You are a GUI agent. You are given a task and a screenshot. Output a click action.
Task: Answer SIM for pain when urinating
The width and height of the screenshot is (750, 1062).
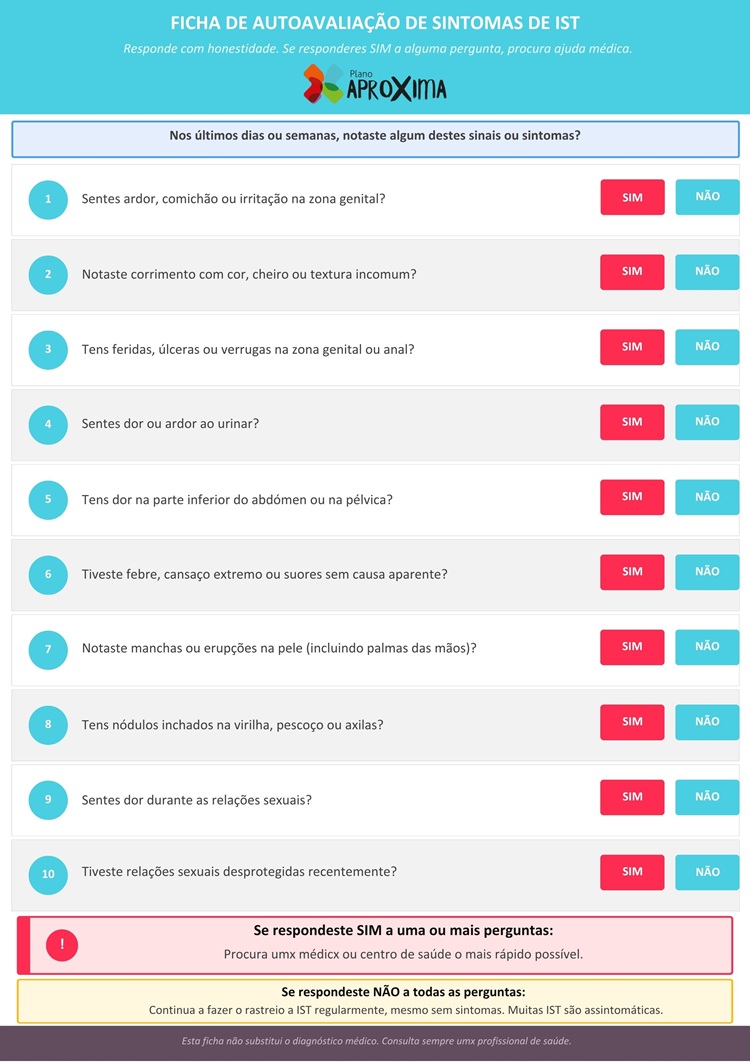coord(632,422)
